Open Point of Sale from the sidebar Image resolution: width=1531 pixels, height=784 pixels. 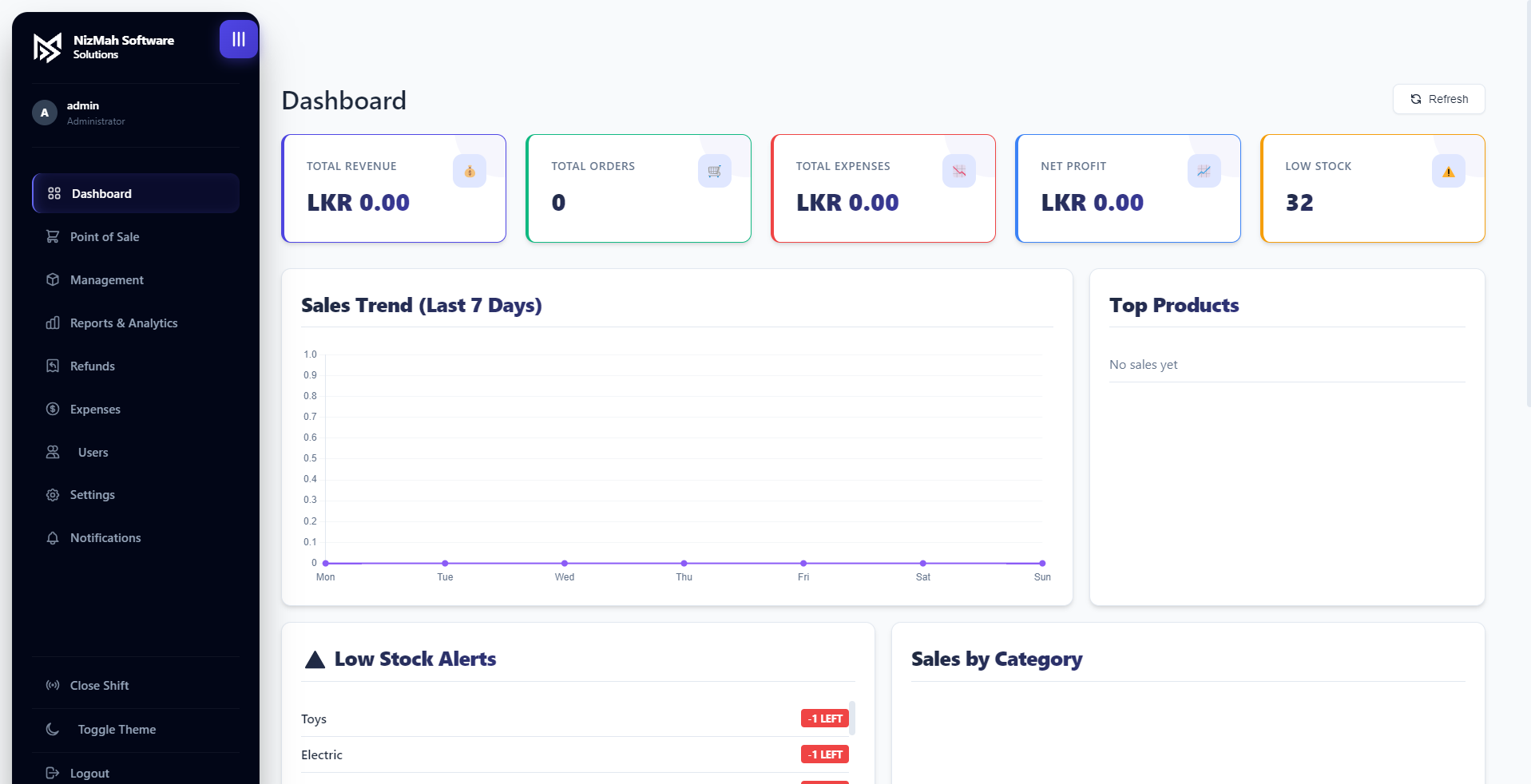(105, 236)
